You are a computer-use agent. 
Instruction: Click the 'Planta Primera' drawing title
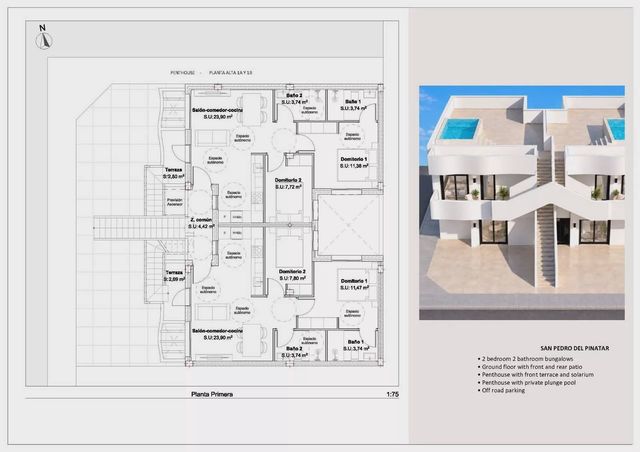[212, 394]
